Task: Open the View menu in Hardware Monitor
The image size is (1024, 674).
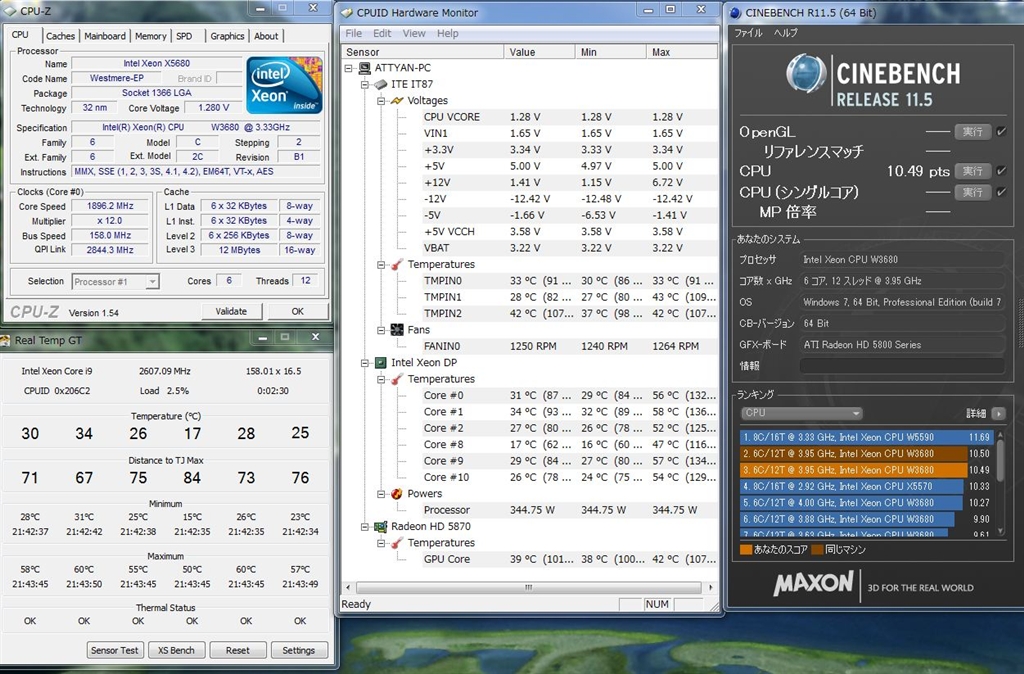Action: coord(414,33)
